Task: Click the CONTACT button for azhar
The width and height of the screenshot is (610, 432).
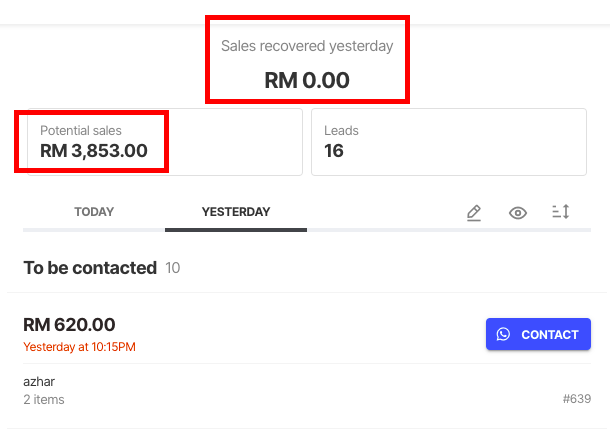Action: click(538, 334)
